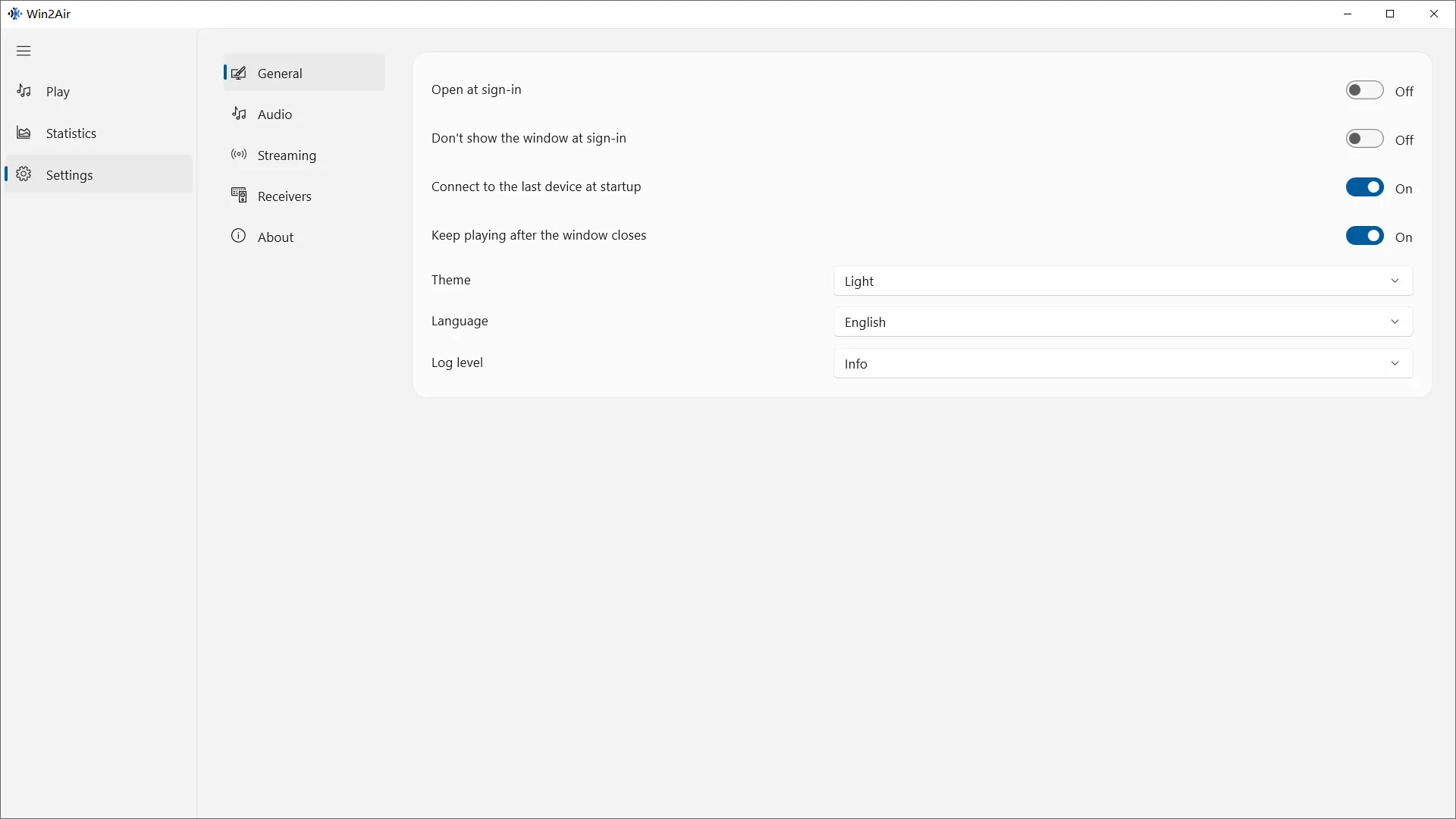Minimize the Win2Air window
Image resolution: width=1456 pixels, height=819 pixels.
coord(1348,14)
